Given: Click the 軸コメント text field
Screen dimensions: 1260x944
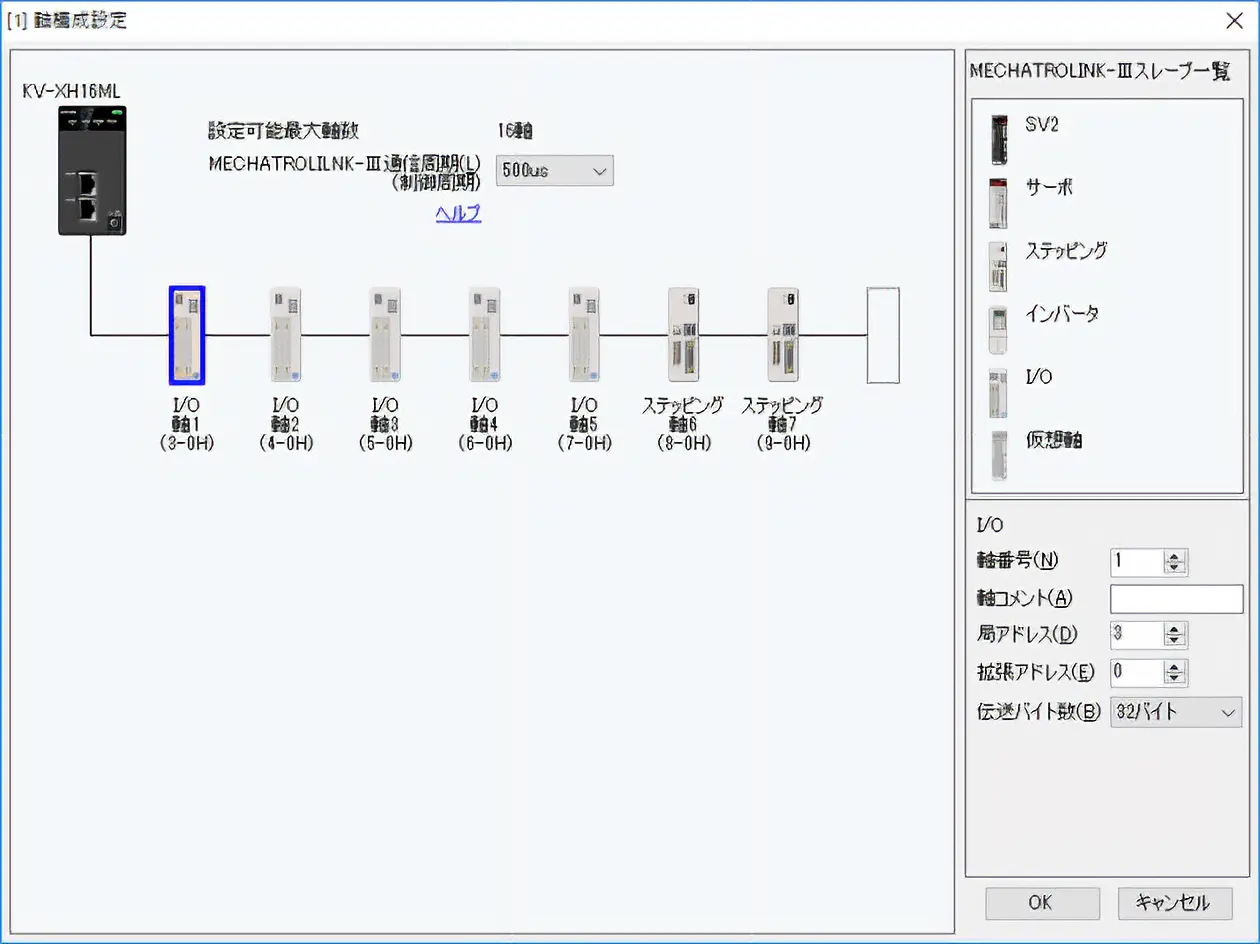Looking at the screenshot, I should (x=1176, y=599).
